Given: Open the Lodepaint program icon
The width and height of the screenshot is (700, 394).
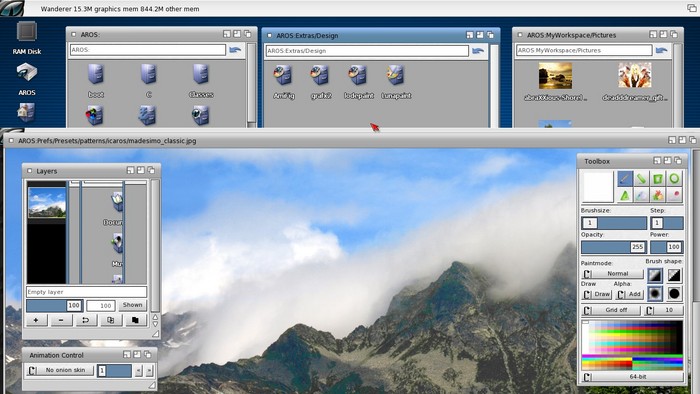Looking at the screenshot, I should pyautogui.click(x=358, y=81).
